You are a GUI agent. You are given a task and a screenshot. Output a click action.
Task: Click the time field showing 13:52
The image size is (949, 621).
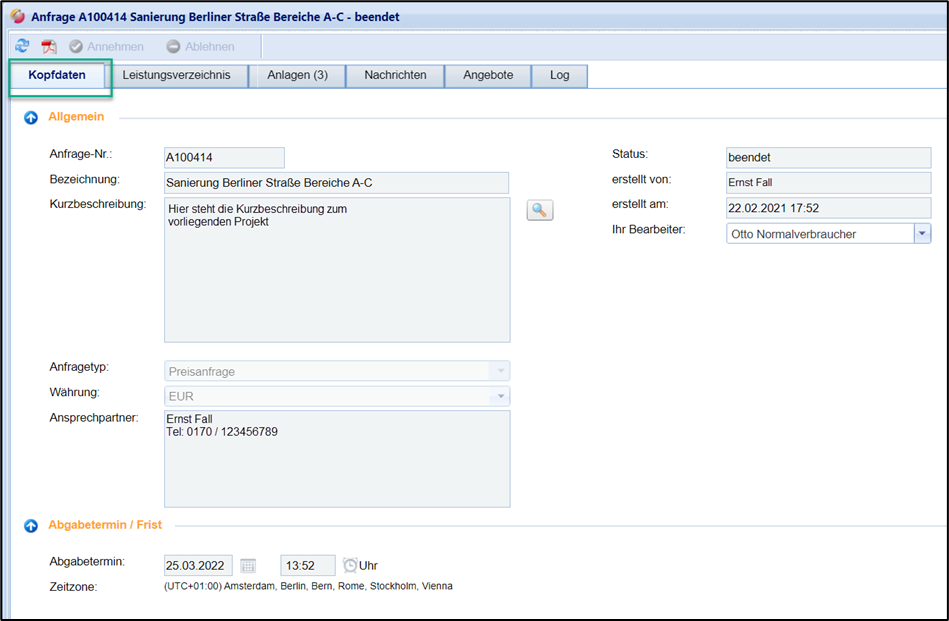[308, 565]
